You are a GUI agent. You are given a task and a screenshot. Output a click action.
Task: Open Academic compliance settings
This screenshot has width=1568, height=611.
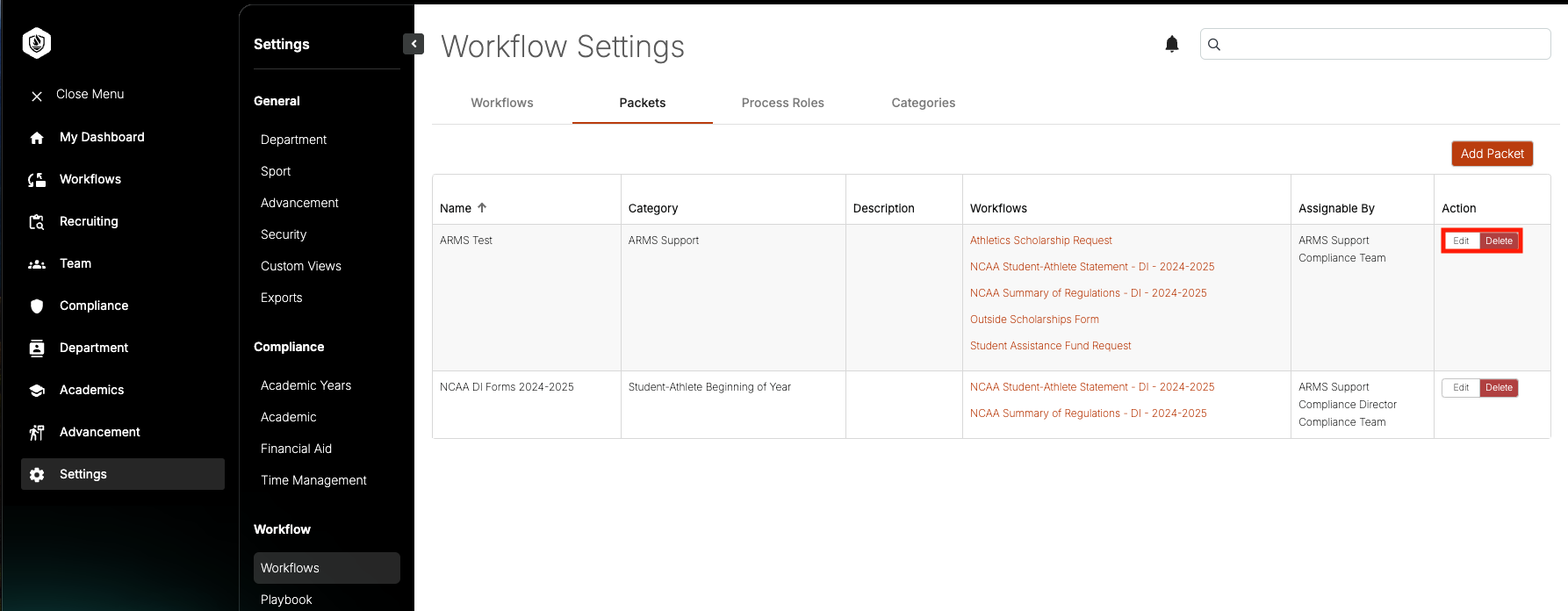tap(289, 417)
